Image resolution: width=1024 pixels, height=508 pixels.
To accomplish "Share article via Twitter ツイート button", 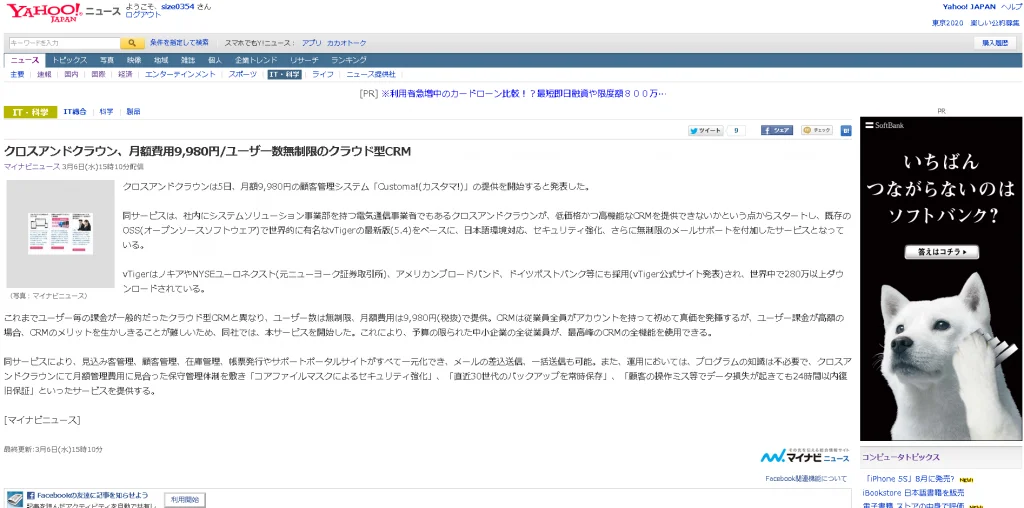I will coord(705,131).
